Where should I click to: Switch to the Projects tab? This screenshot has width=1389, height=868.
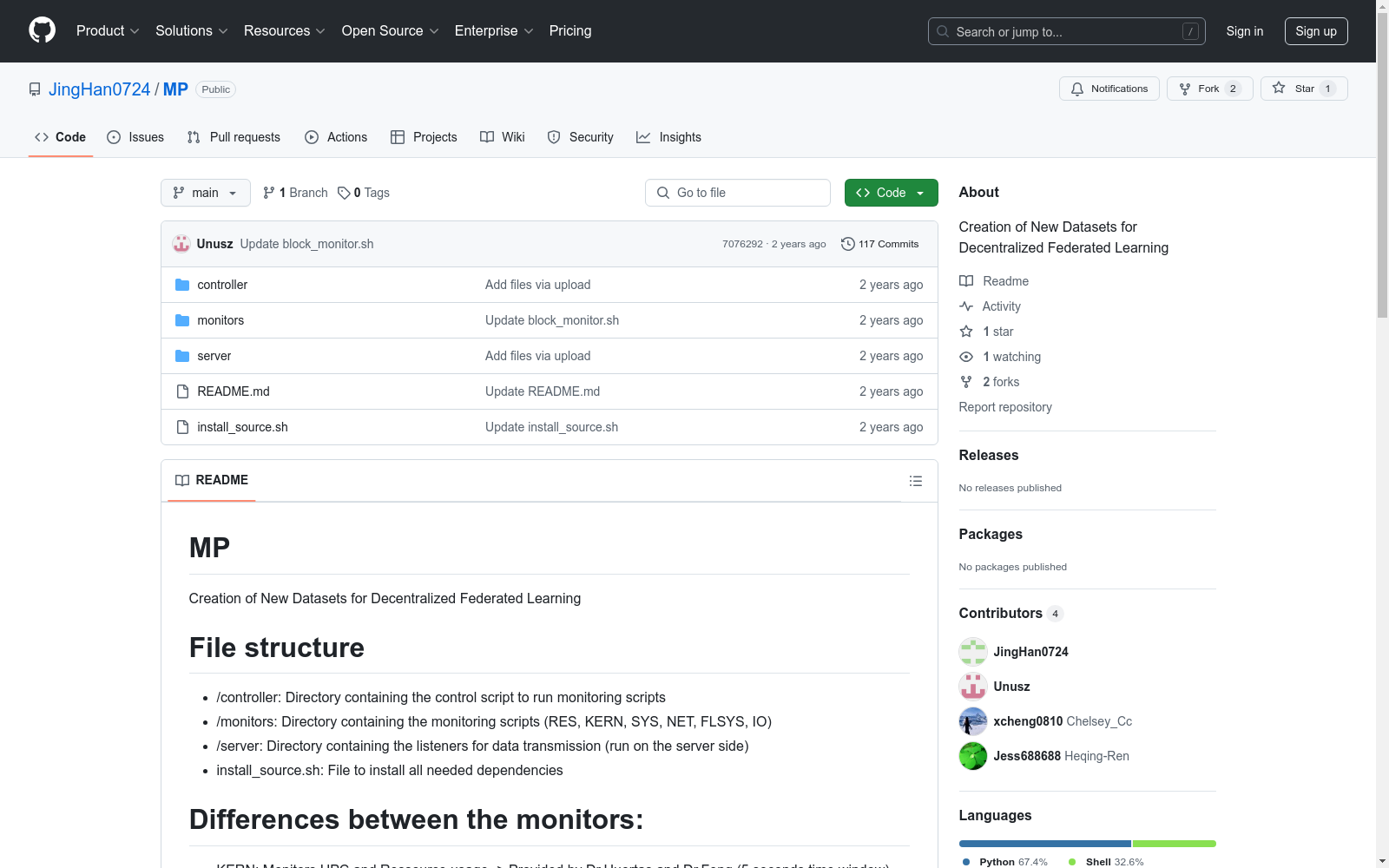pyautogui.click(x=424, y=137)
